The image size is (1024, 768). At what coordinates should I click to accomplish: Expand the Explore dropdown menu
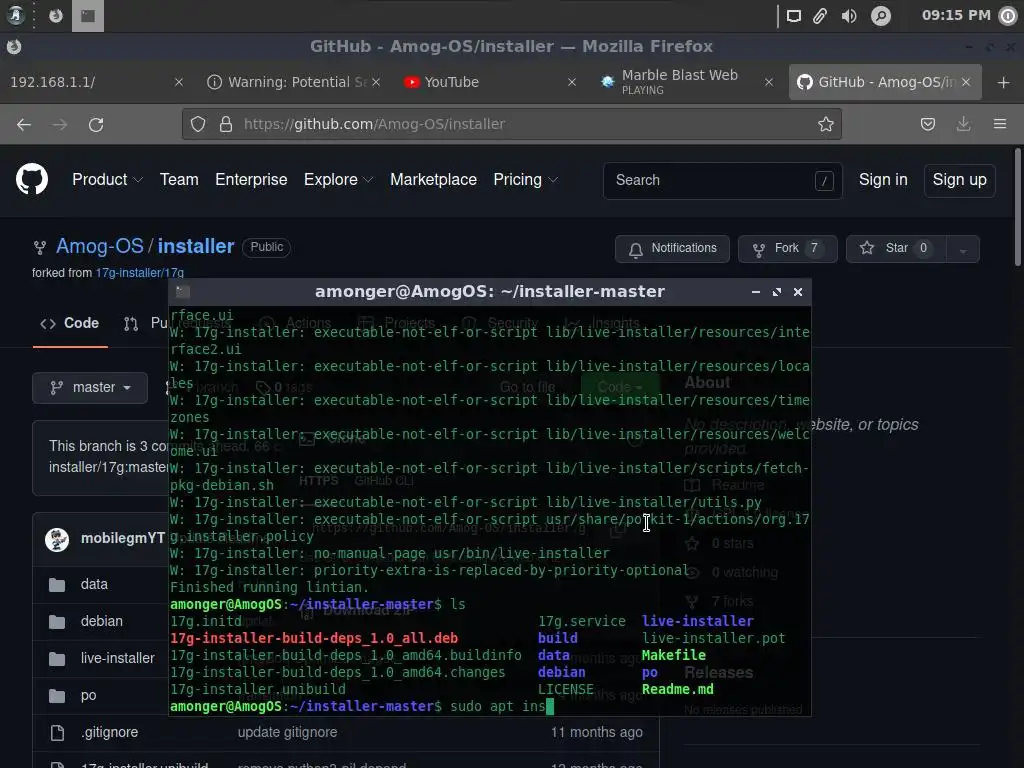338,180
